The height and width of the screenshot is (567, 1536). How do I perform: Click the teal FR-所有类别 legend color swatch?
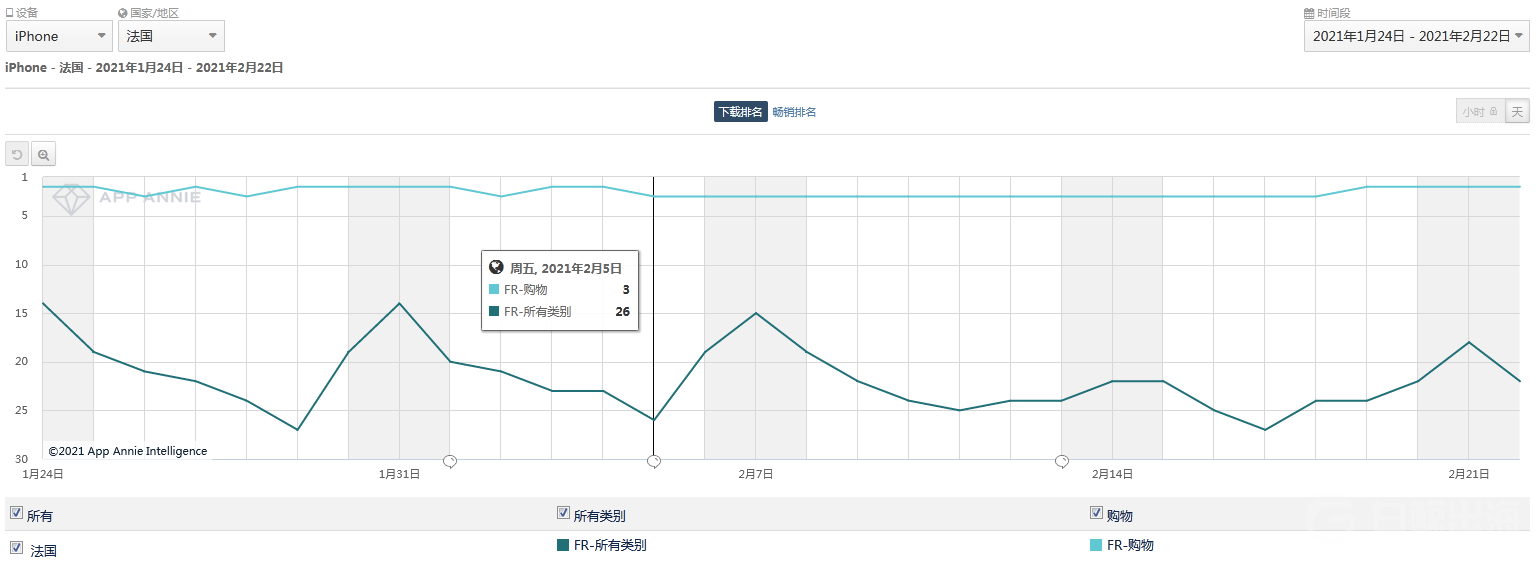[x=563, y=545]
